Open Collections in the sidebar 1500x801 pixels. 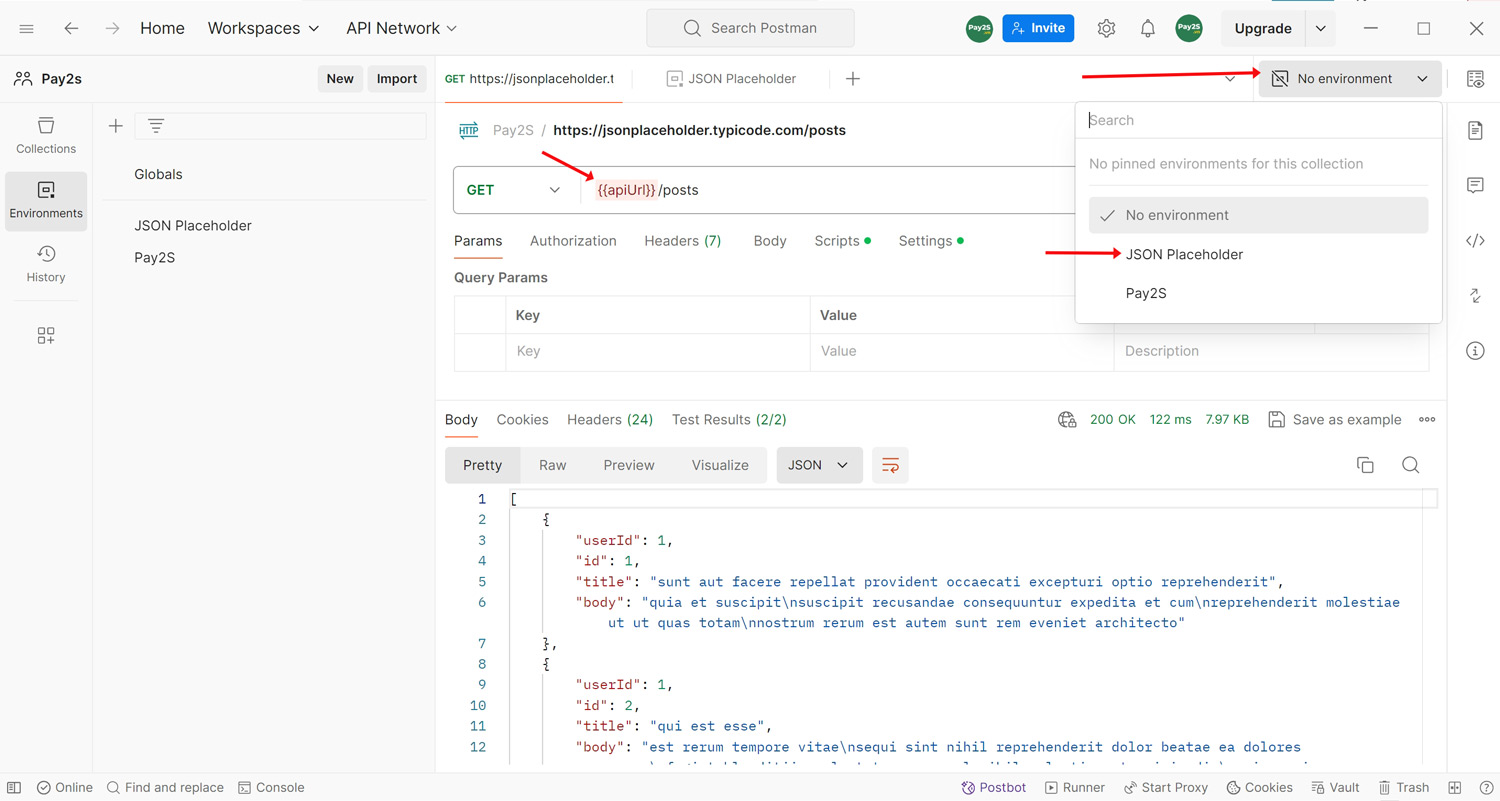coord(46,136)
